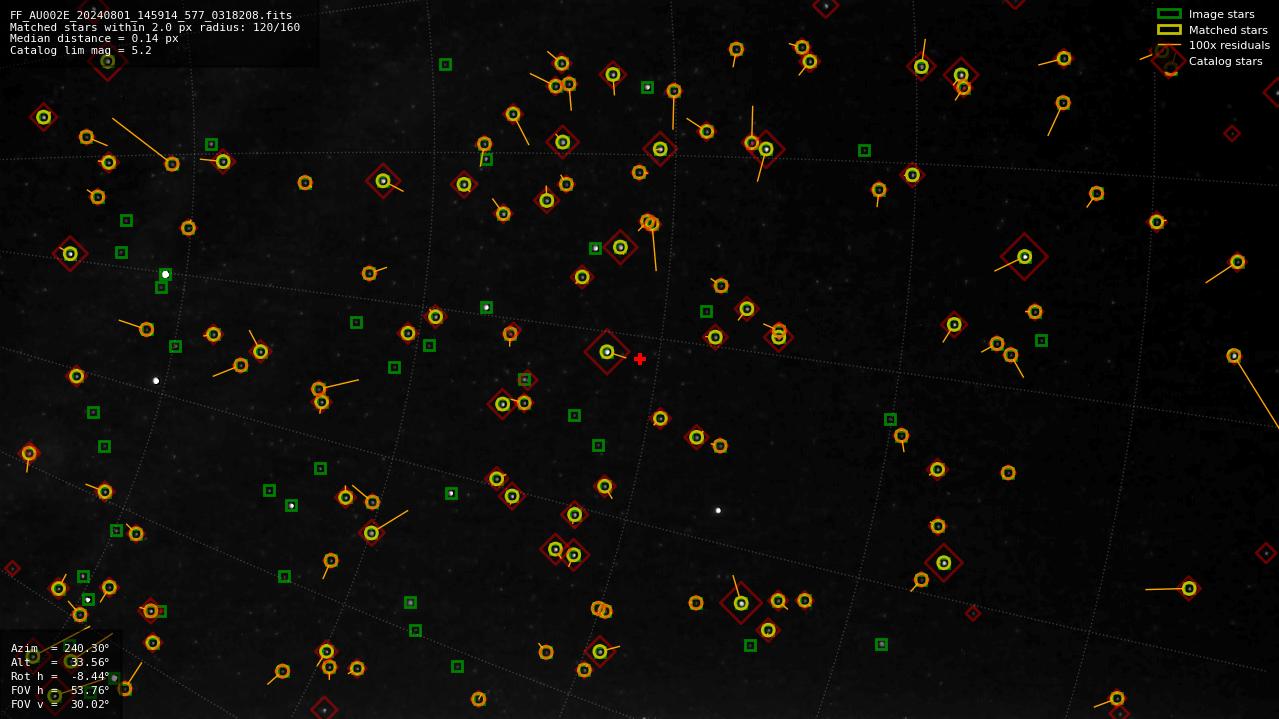
Task: Click the red cross center marker
Action: 640,359
